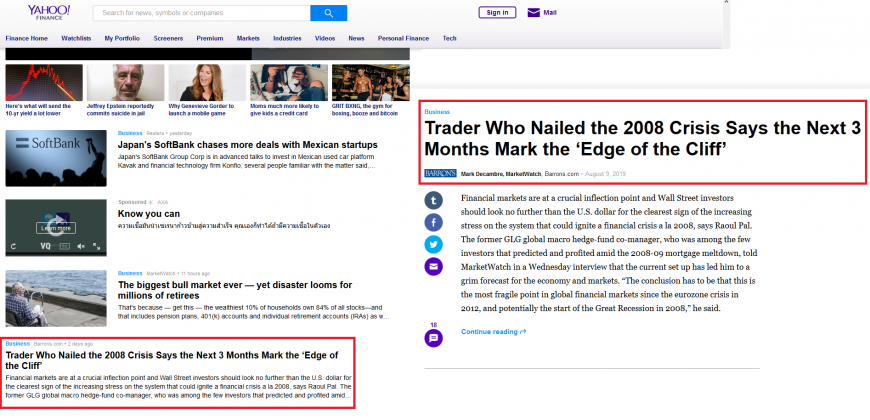Click author name Mark Decambre, MarketWatch
The image size is (870, 420).
pos(501,174)
